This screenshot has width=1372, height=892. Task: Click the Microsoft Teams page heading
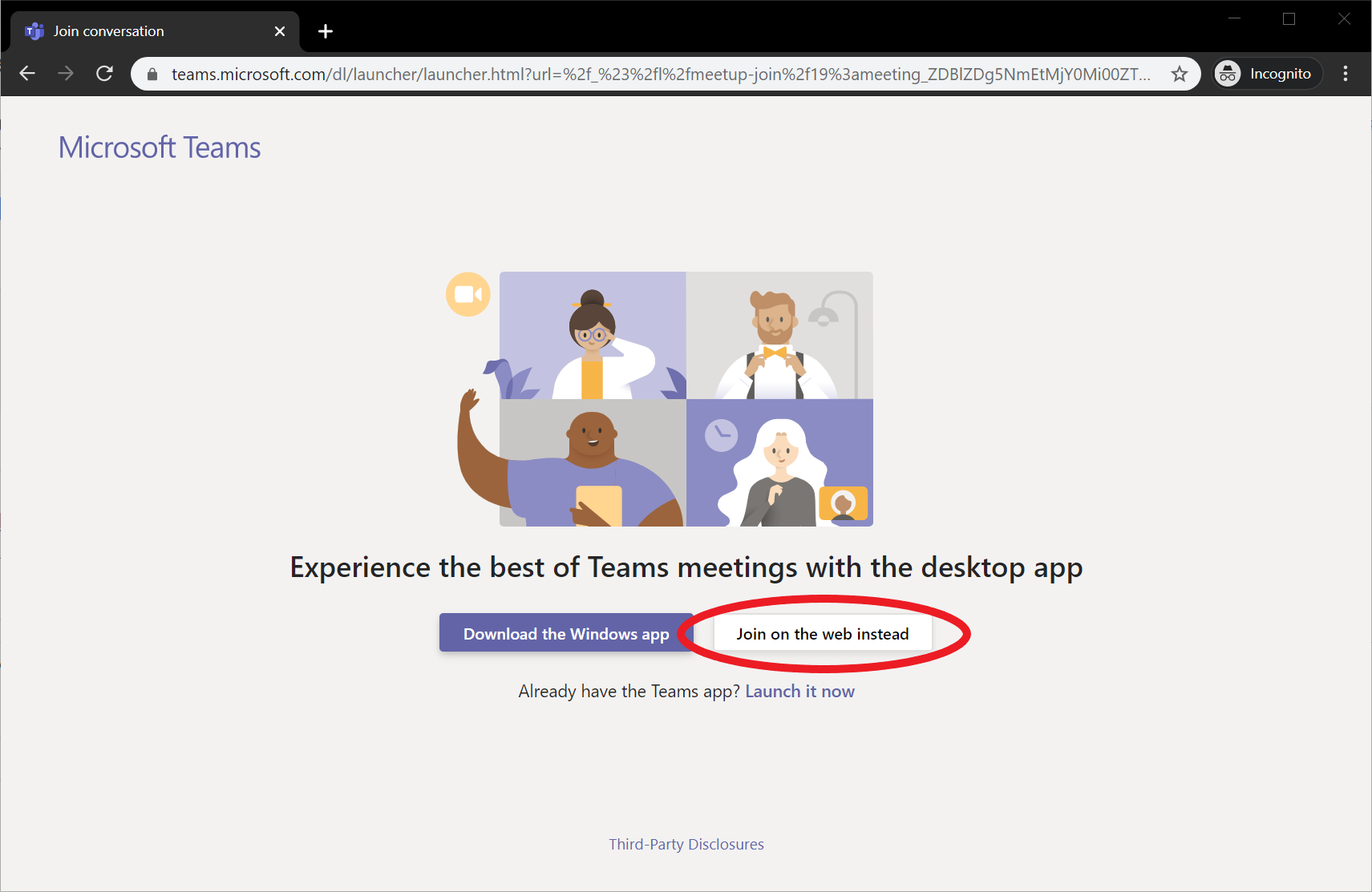(158, 147)
